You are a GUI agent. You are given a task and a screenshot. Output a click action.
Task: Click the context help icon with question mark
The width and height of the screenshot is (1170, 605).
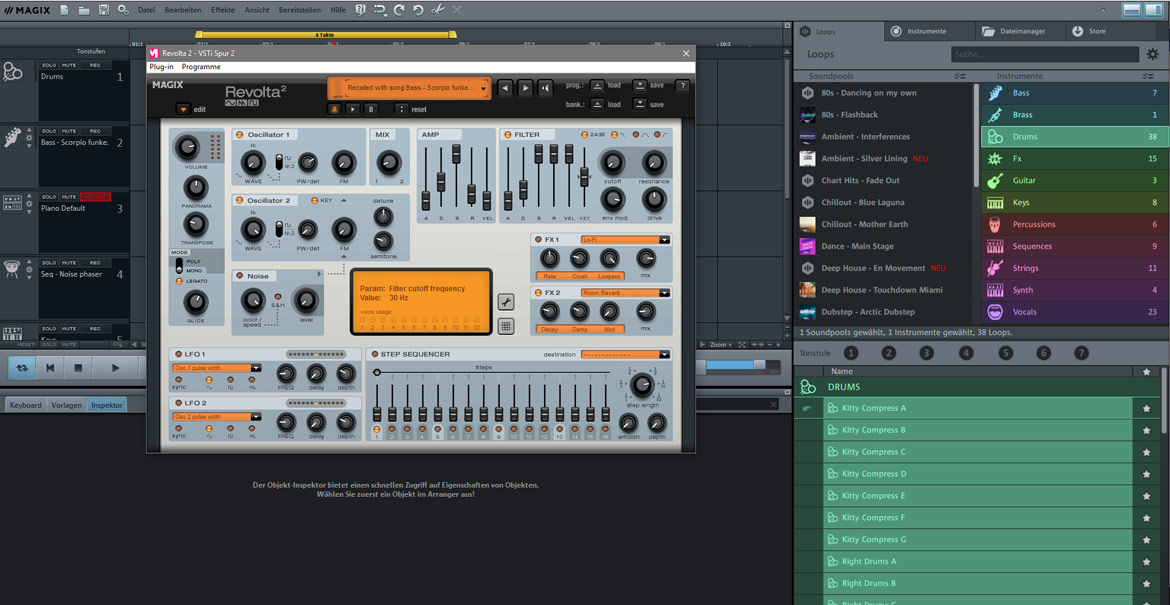coord(360,10)
